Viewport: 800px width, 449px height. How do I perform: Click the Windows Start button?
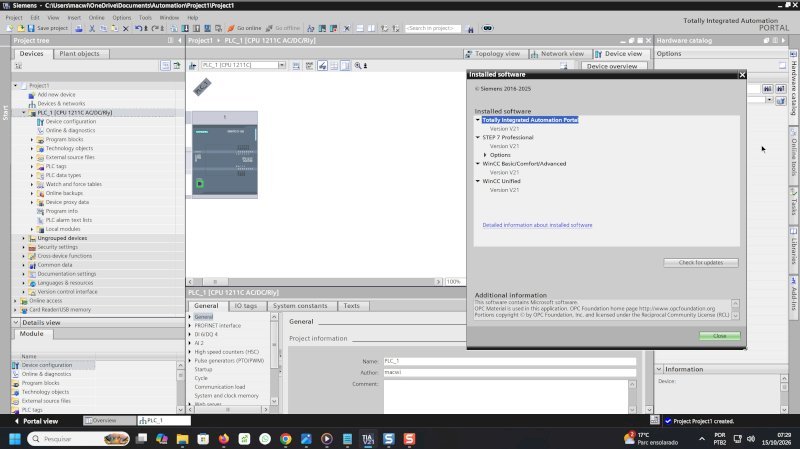[x=15, y=439]
